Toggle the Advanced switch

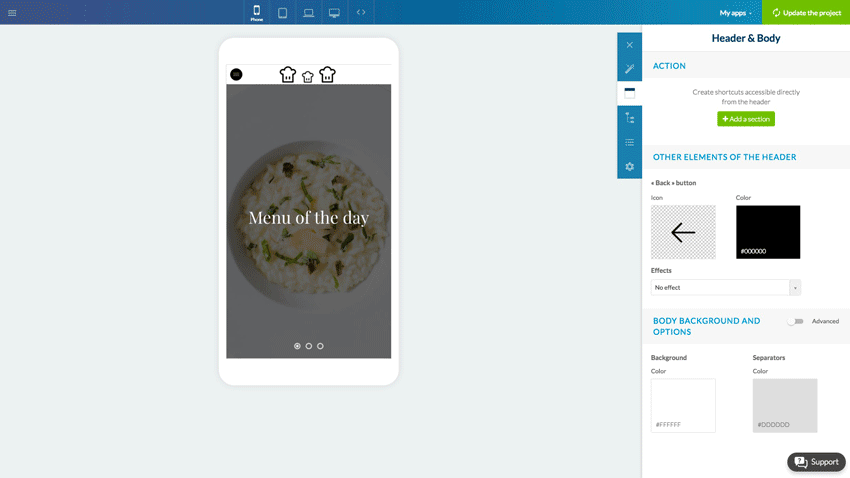pos(795,321)
